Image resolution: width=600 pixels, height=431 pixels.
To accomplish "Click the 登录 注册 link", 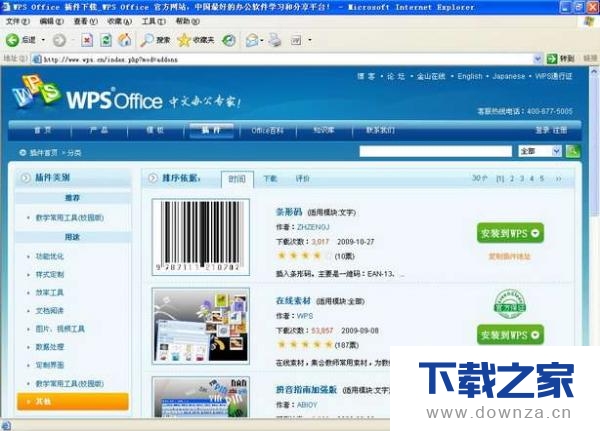I will (551, 130).
